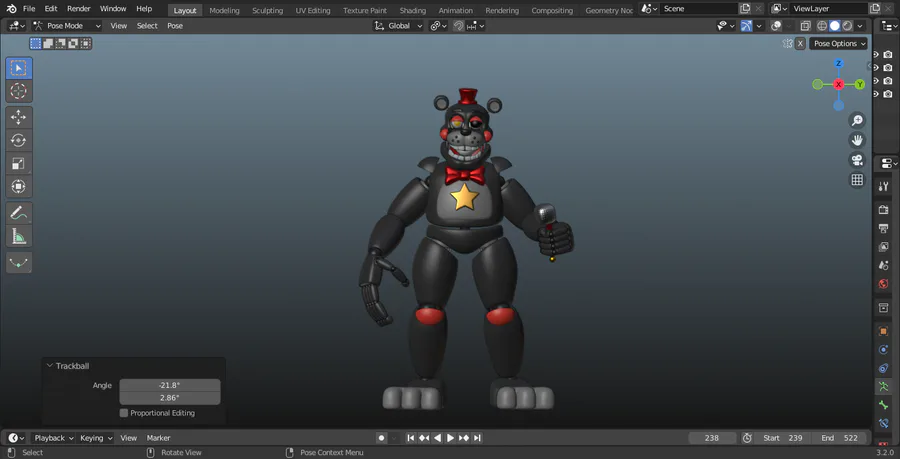Adjust the 2.86° trackball angle field

170,398
